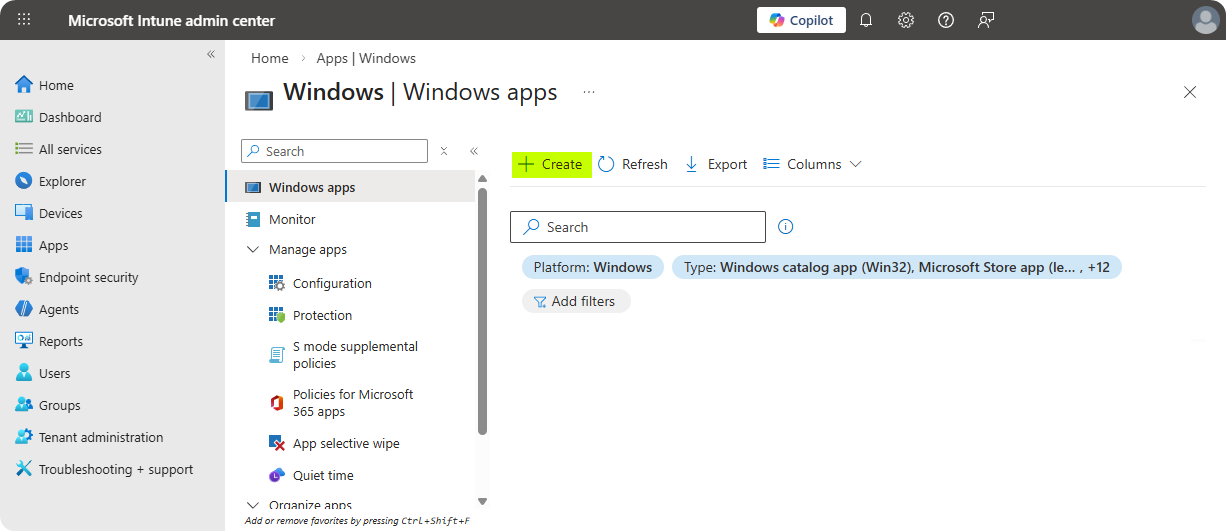
Task: Export the Windows apps list
Action: pos(716,164)
